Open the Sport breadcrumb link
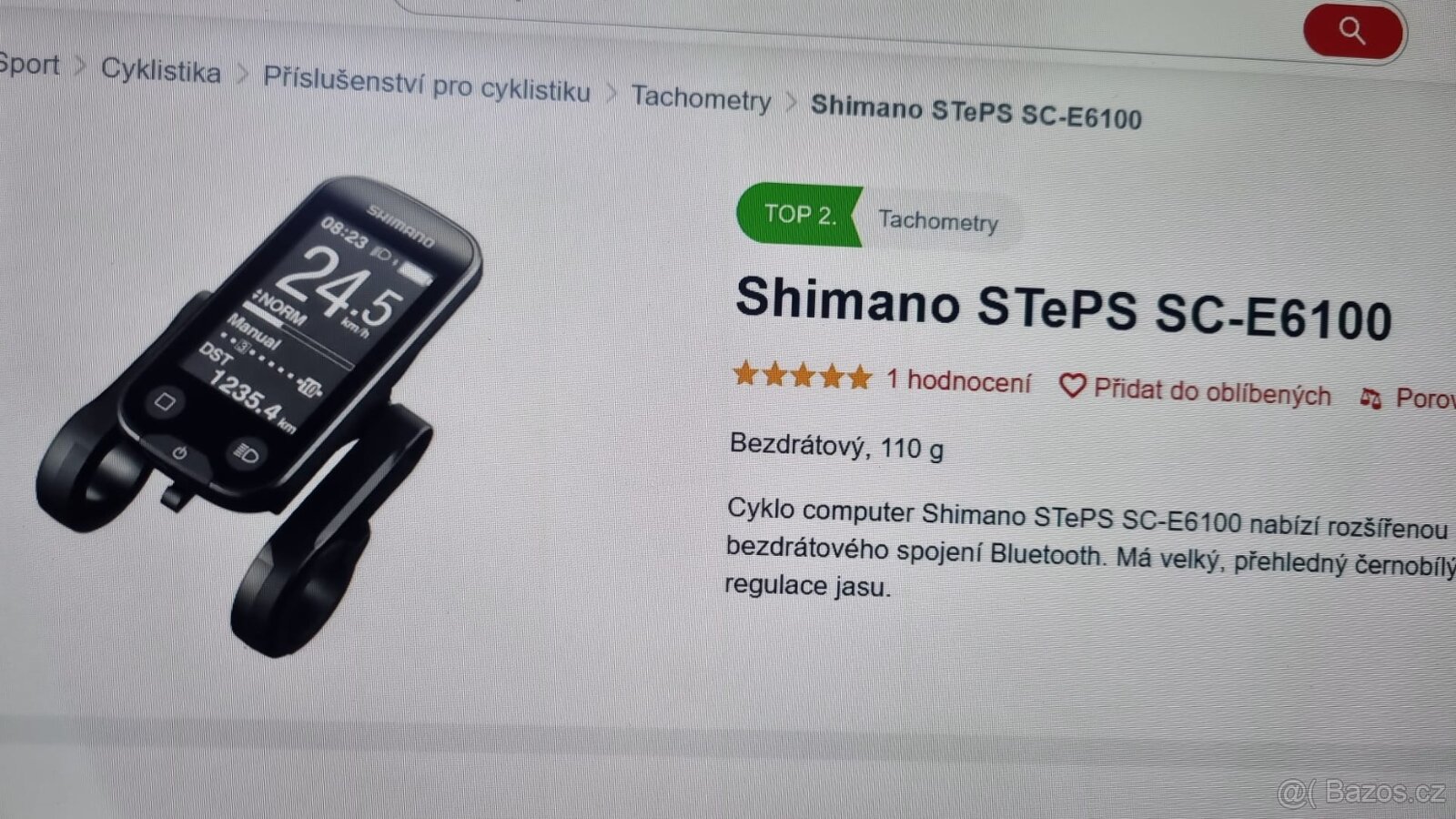 coord(28,65)
